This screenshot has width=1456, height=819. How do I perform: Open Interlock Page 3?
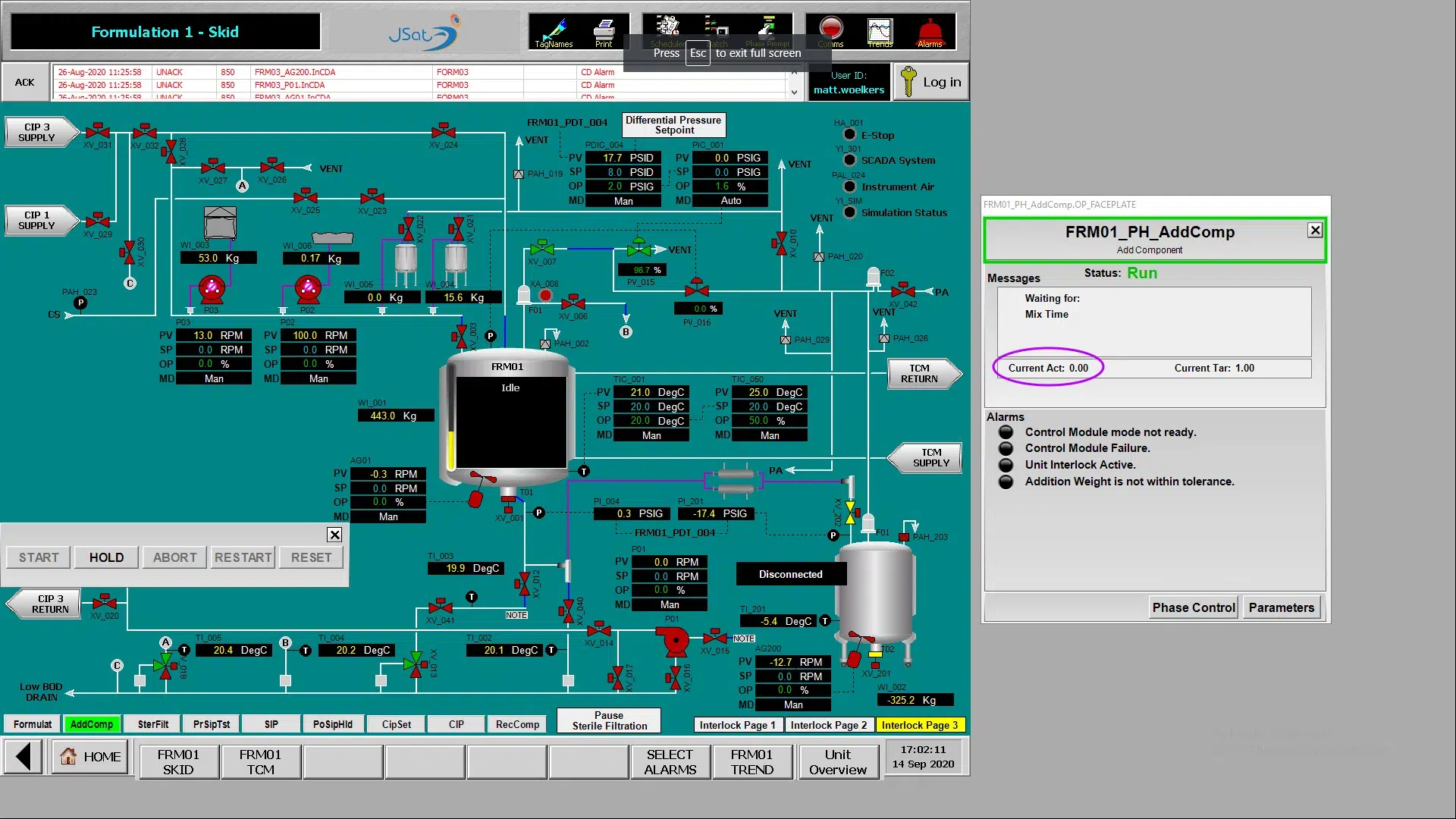pyautogui.click(x=920, y=725)
